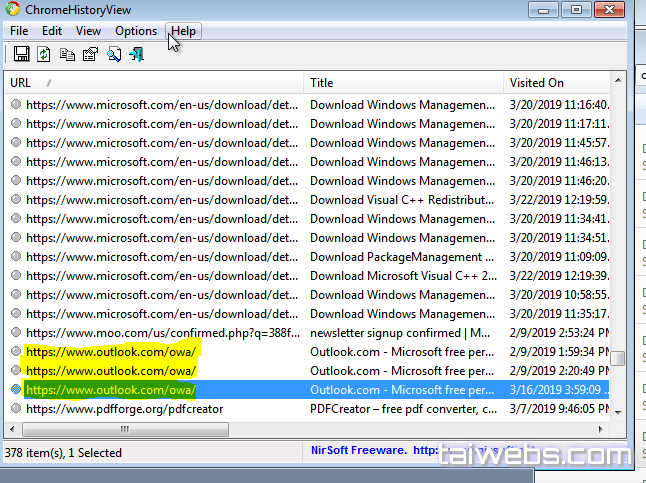
Task: Click the Exit door toolbar icon
Action: [x=136, y=54]
